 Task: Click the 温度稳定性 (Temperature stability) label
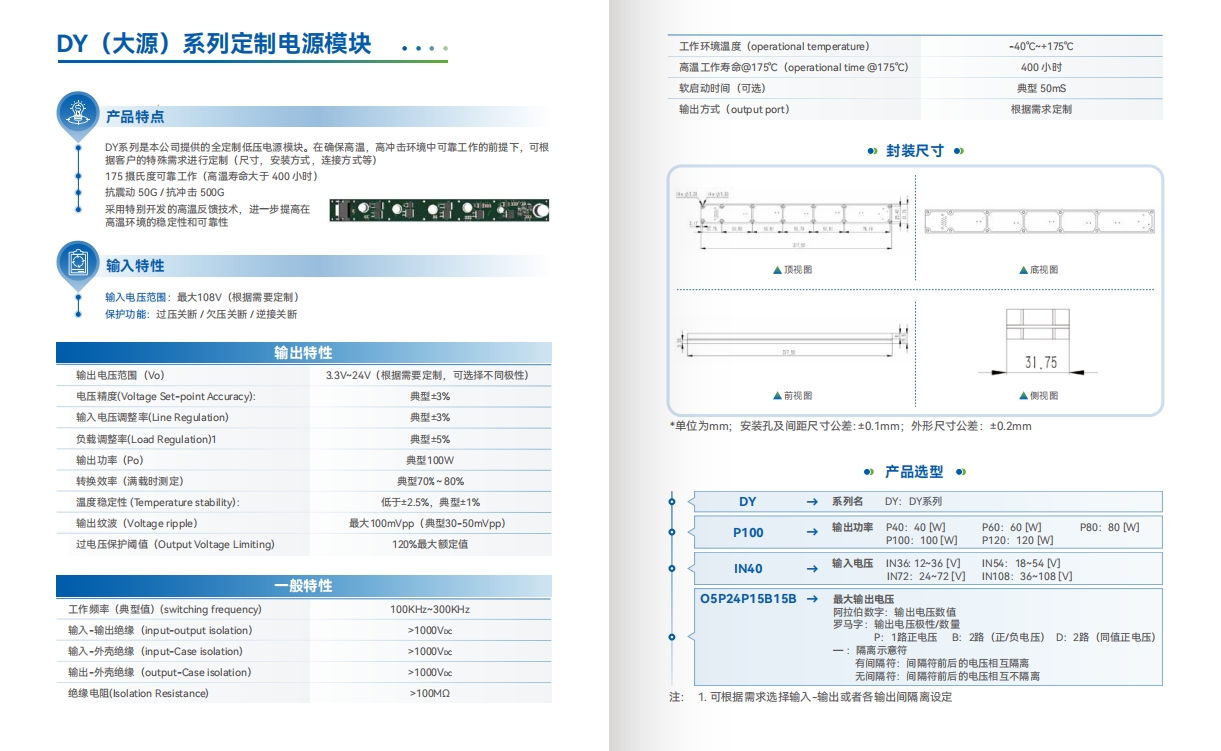click(x=158, y=502)
